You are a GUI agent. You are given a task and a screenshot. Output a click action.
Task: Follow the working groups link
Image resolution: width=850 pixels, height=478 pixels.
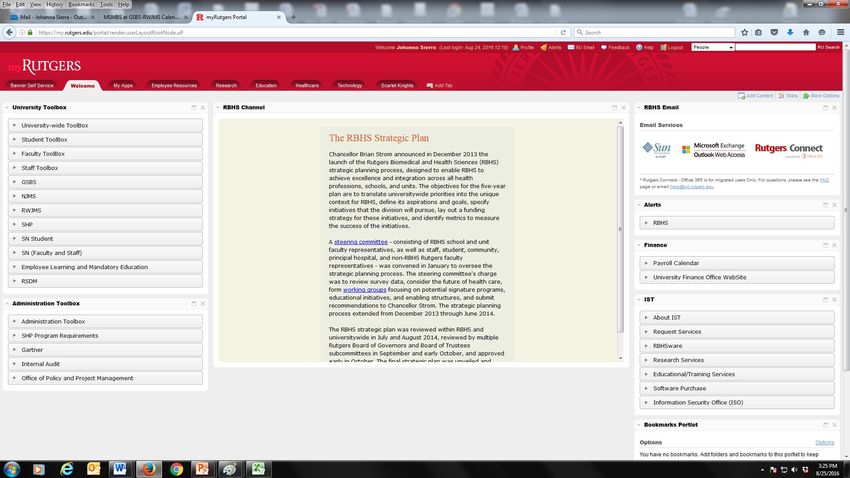point(364,289)
